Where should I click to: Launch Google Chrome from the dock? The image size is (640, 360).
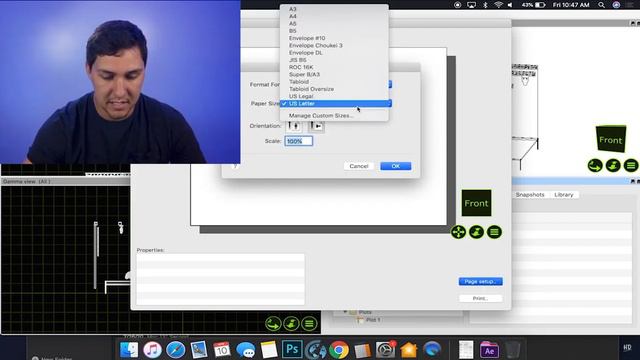click(x=339, y=350)
